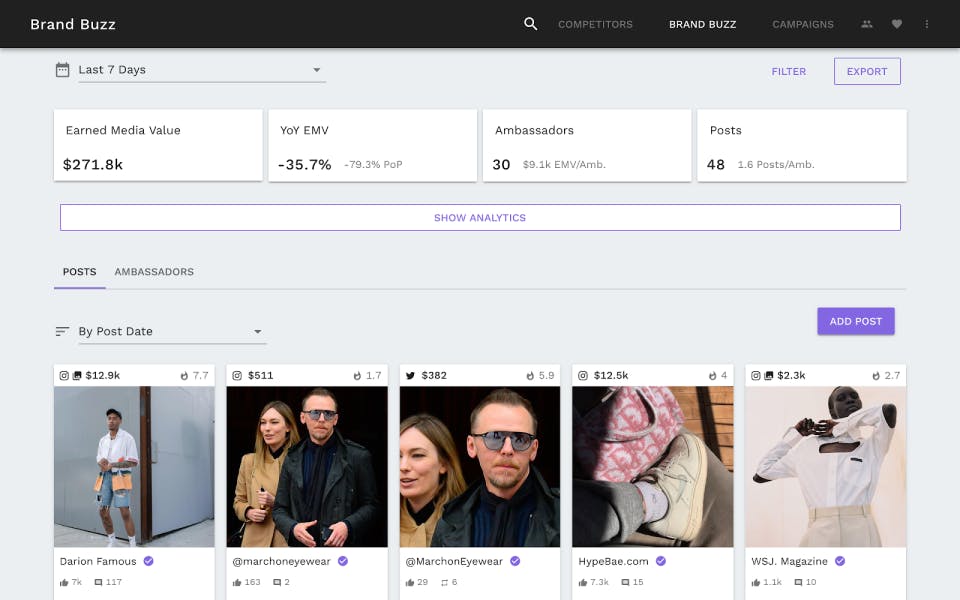This screenshot has height=600, width=960.
Task: Click the search magnifier icon
Action: tap(531, 24)
